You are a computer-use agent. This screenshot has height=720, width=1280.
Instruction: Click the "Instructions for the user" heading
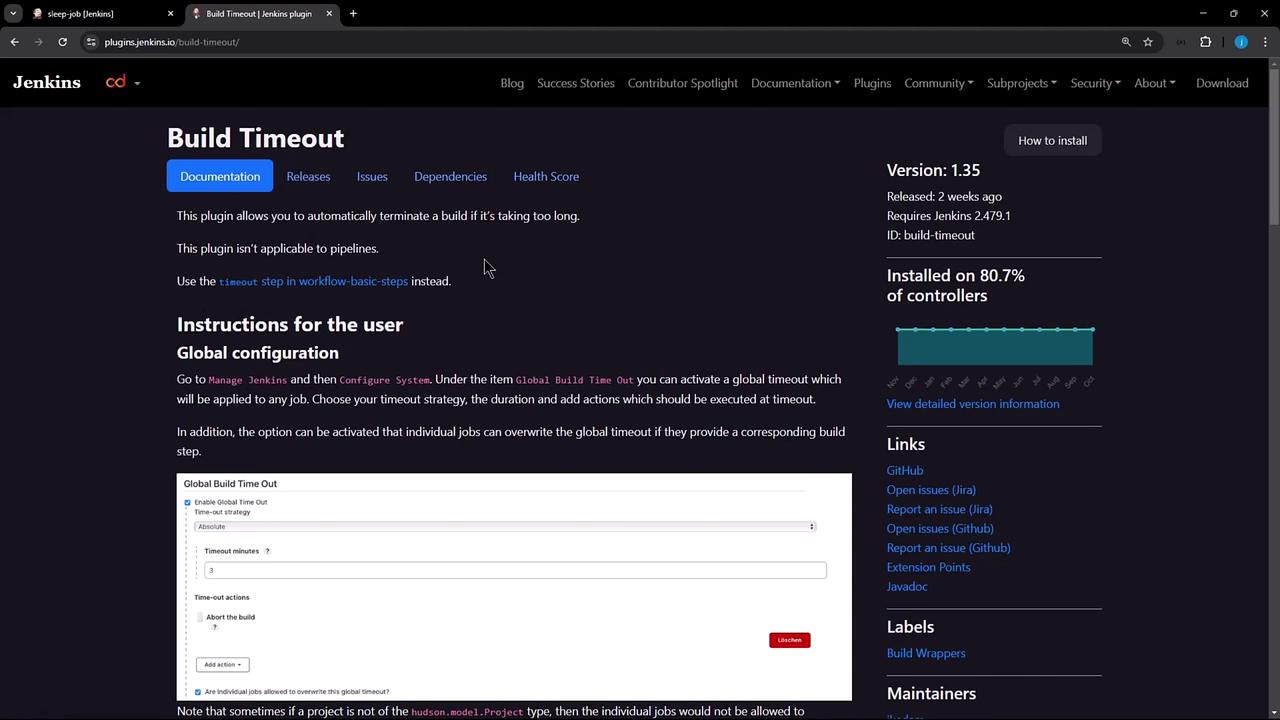pyautogui.click(x=290, y=324)
